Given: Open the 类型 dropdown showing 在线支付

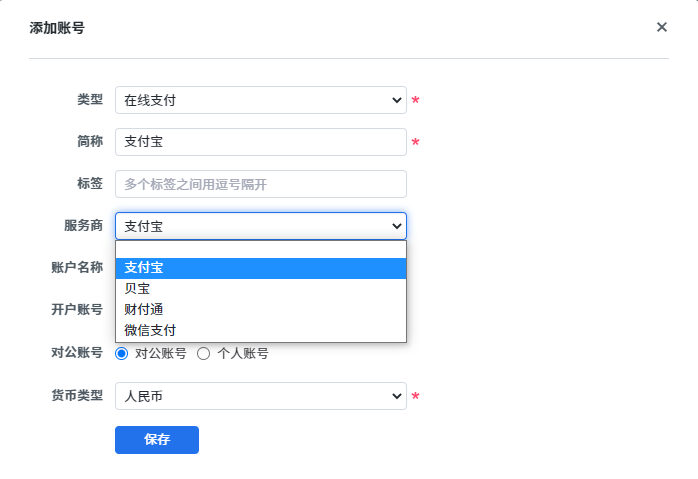Looking at the screenshot, I should (260, 100).
